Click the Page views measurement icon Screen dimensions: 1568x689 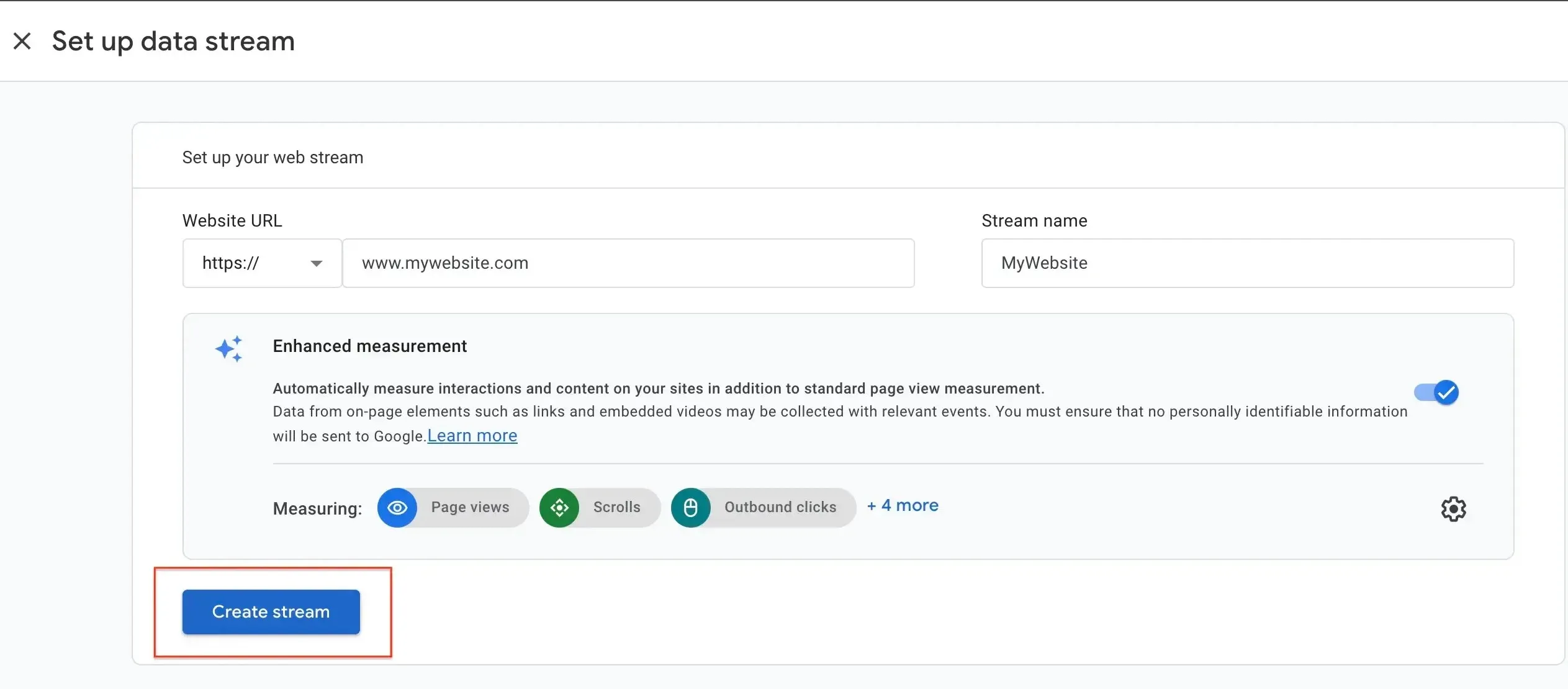click(x=397, y=507)
